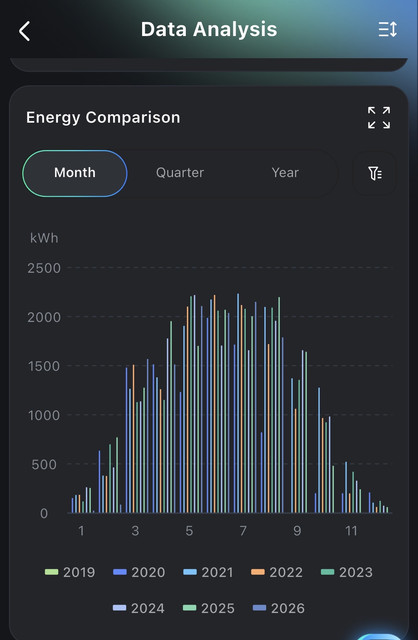Select the Month tab
The image size is (418, 640).
pyautogui.click(x=75, y=173)
